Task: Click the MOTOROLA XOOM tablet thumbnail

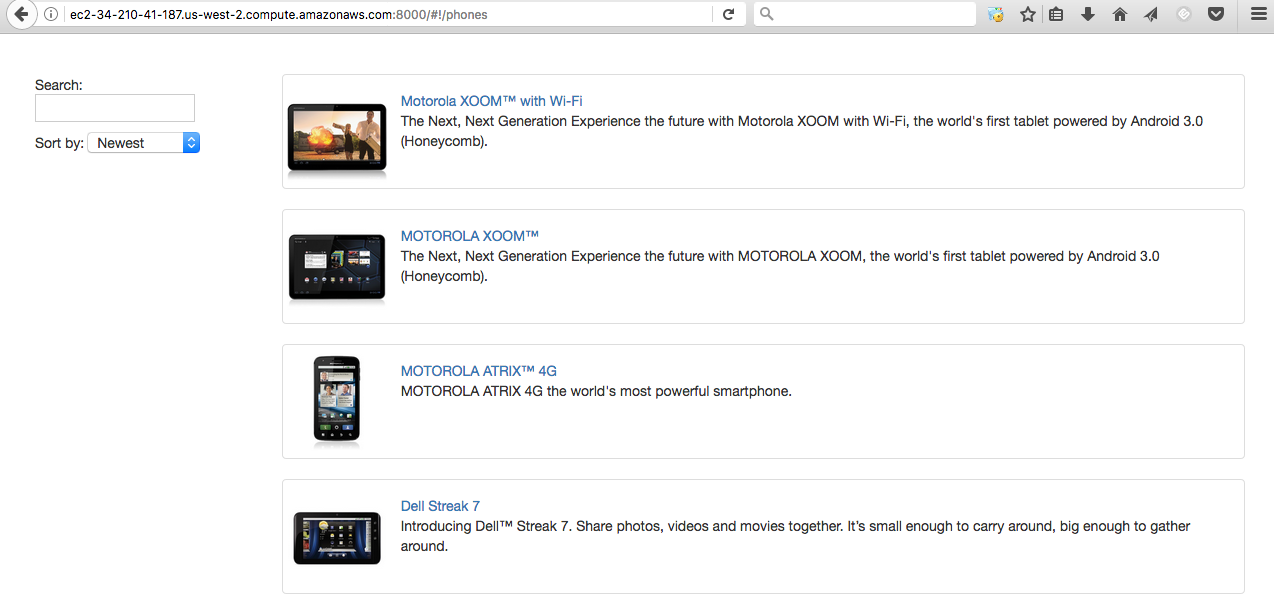Action: coord(337,268)
